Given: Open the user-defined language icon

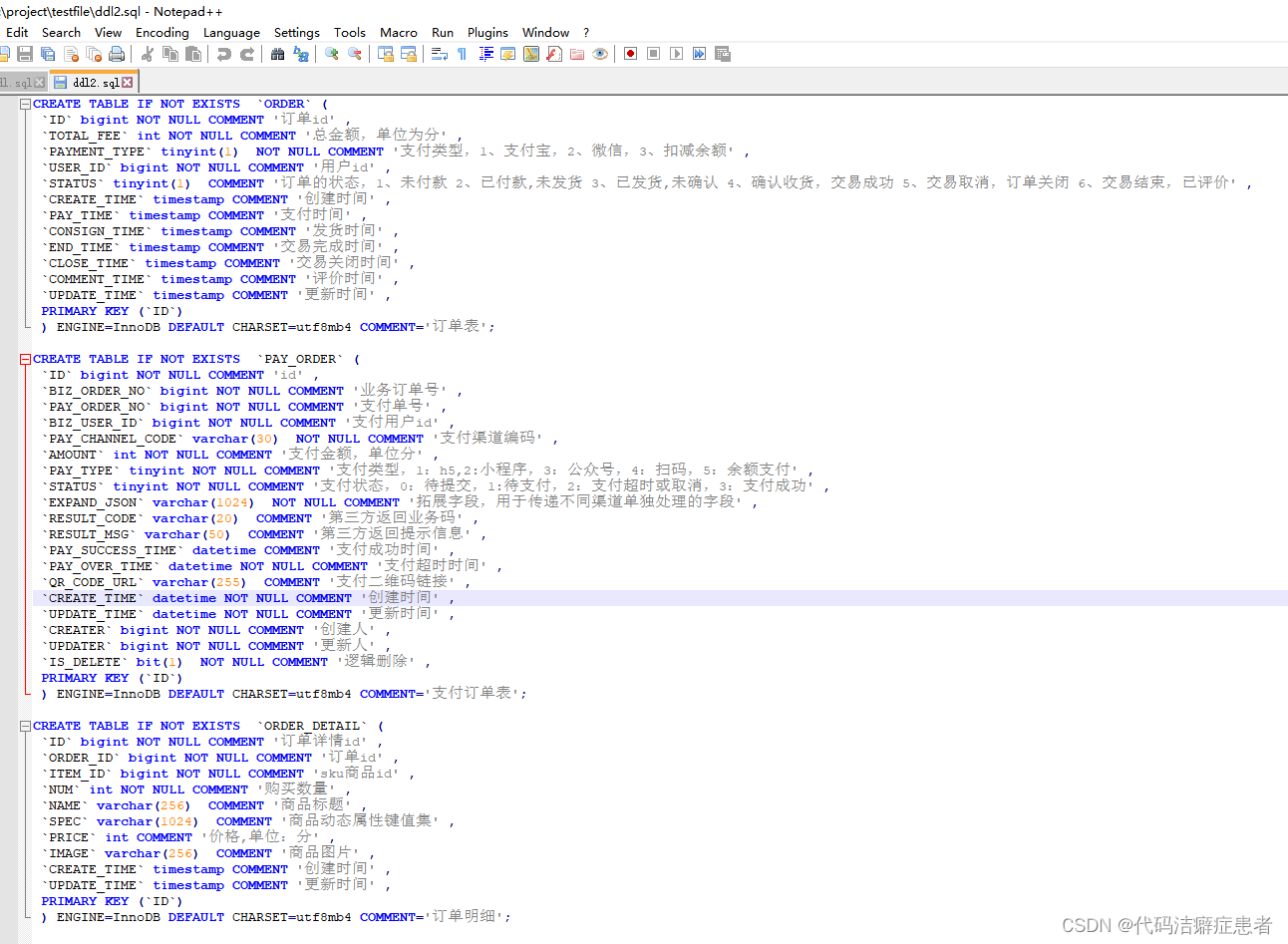Looking at the screenshot, I should tap(508, 54).
